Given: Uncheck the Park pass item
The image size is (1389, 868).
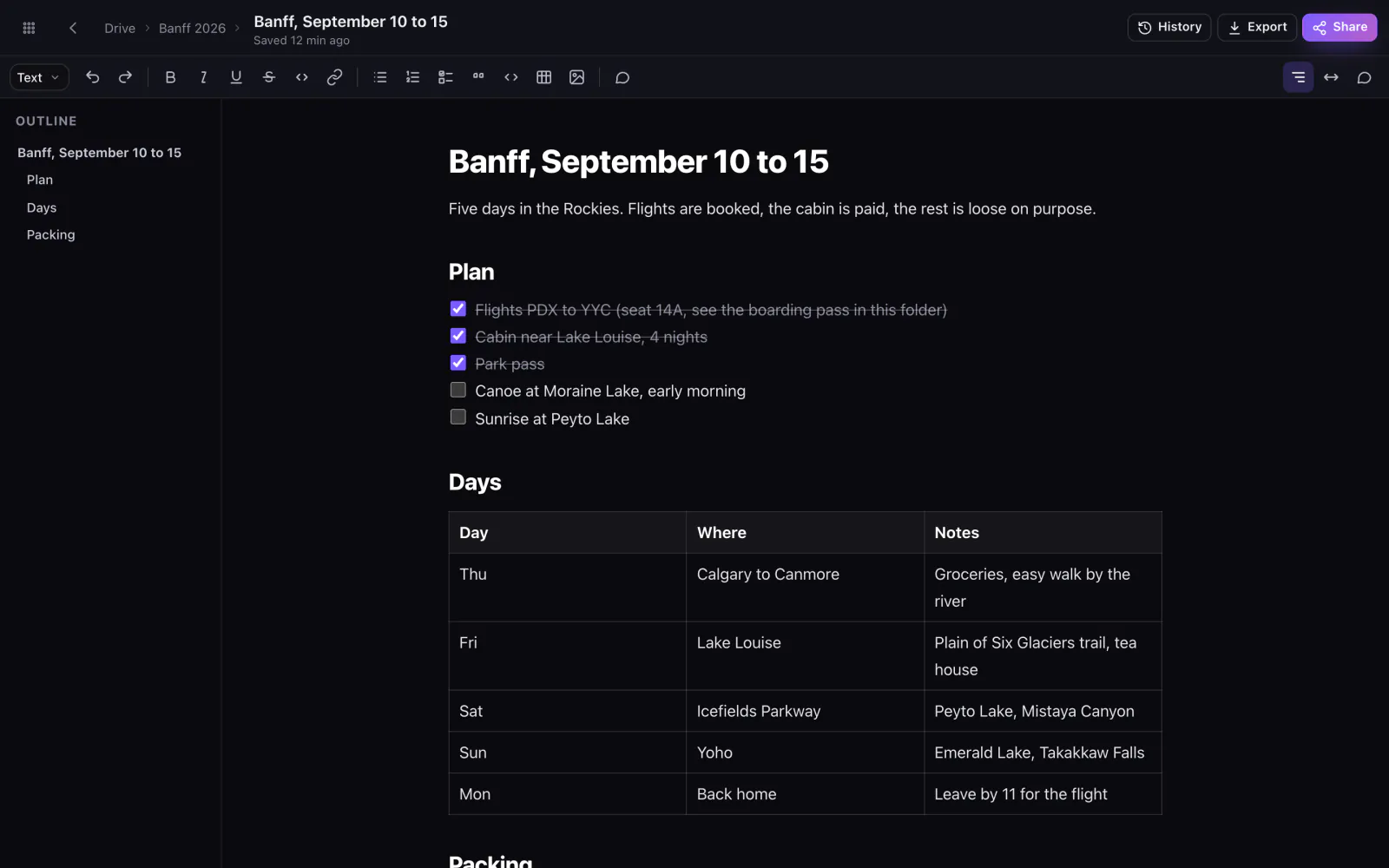Looking at the screenshot, I should click(x=458, y=363).
